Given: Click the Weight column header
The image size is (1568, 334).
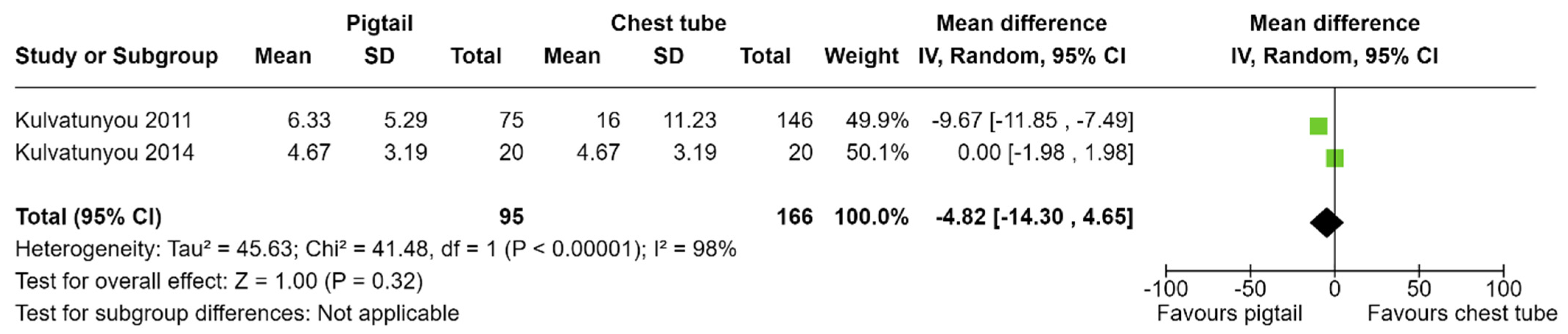Looking at the screenshot, I should click(x=861, y=55).
